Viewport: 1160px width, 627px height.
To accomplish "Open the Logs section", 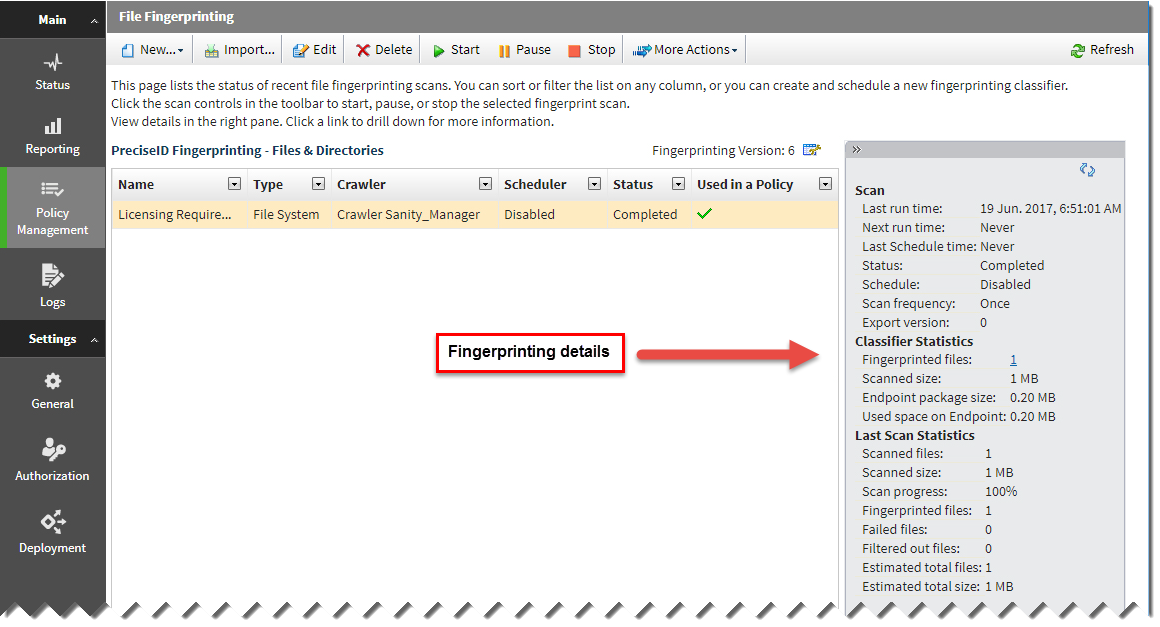I will [x=53, y=285].
